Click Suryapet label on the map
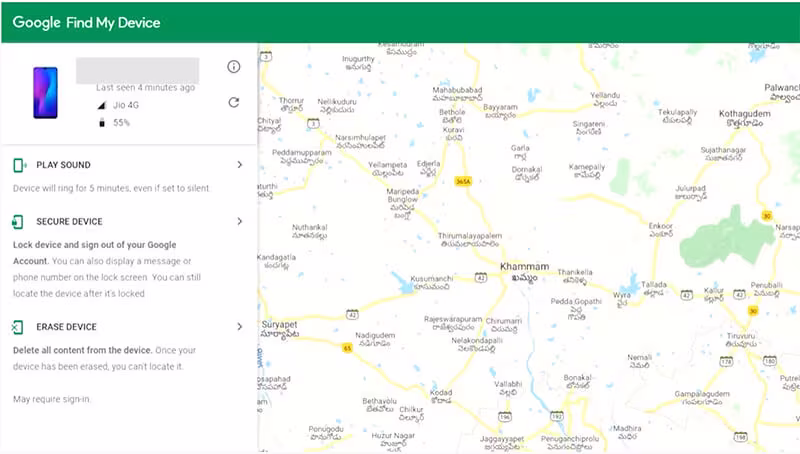Image resolution: width=800 pixels, height=454 pixels. (x=280, y=329)
